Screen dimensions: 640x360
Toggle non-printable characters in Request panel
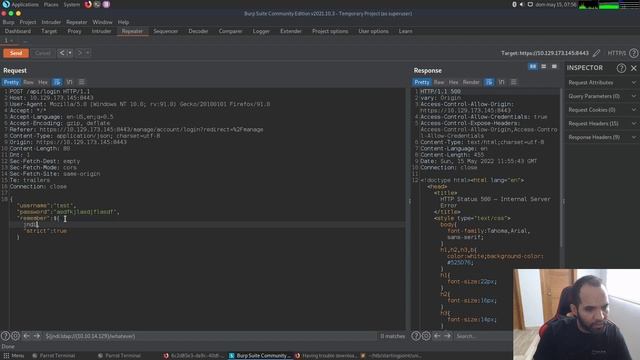[x=58, y=82]
